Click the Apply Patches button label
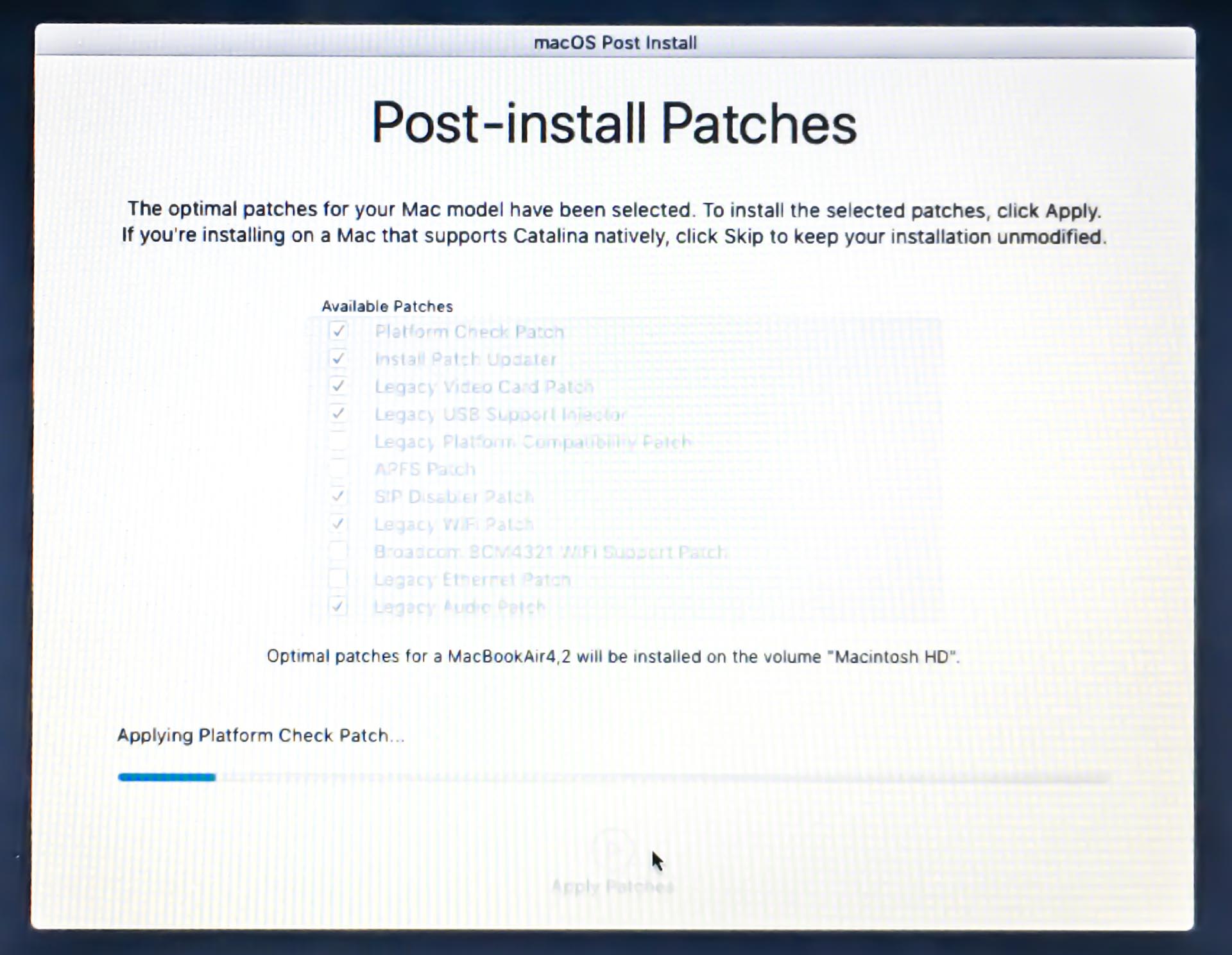 tap(613, 886)
